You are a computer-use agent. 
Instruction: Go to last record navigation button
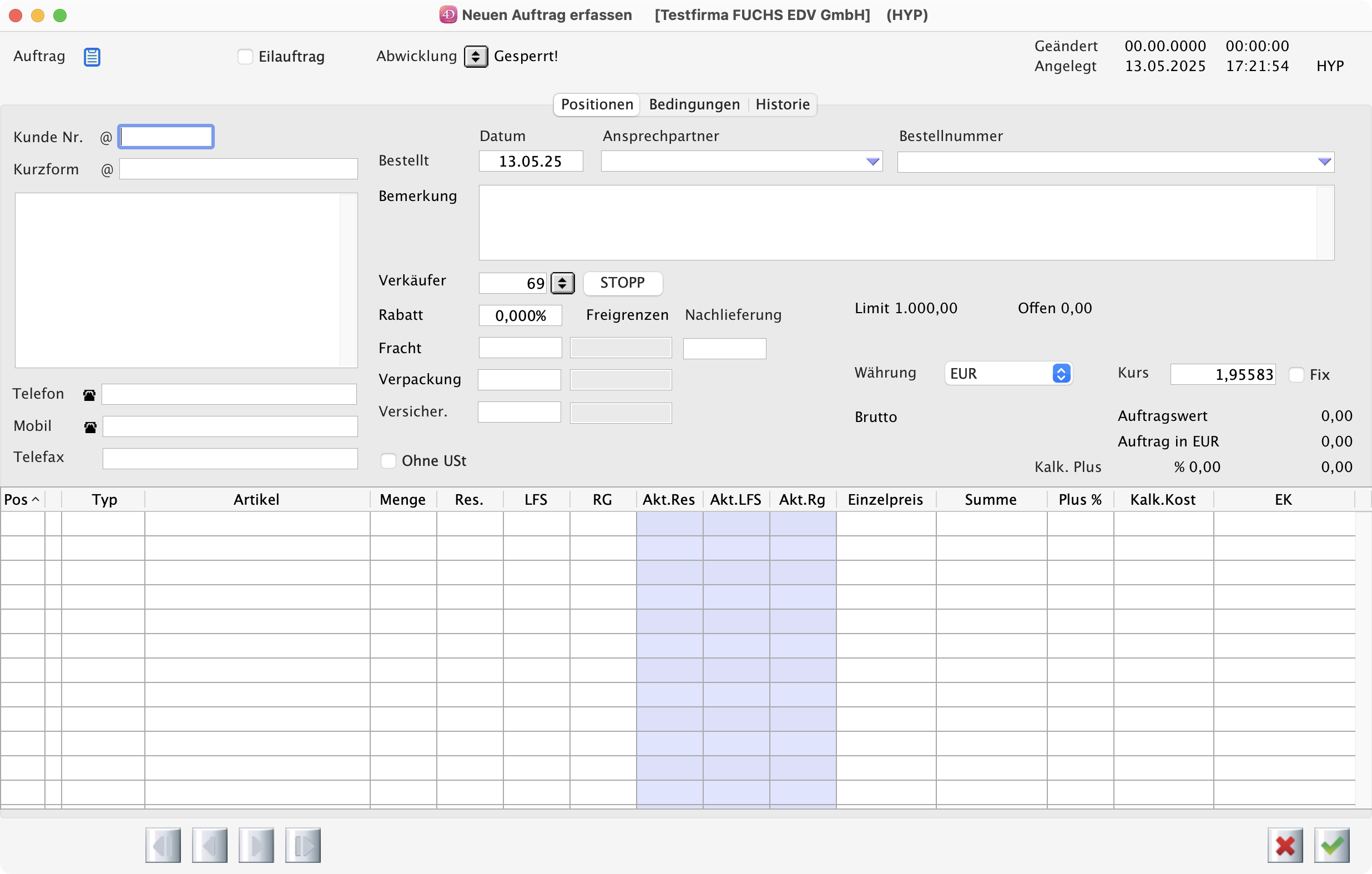(x=302, y=846)
